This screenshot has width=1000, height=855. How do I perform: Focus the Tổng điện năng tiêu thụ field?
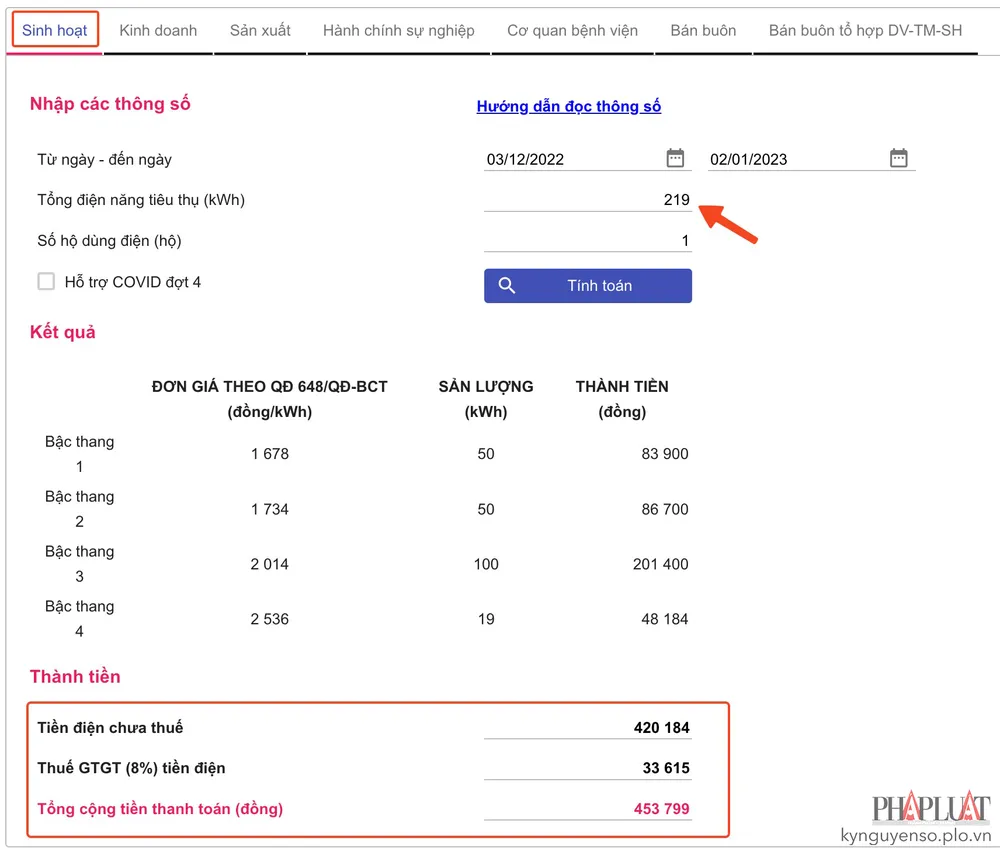[587, 200]
